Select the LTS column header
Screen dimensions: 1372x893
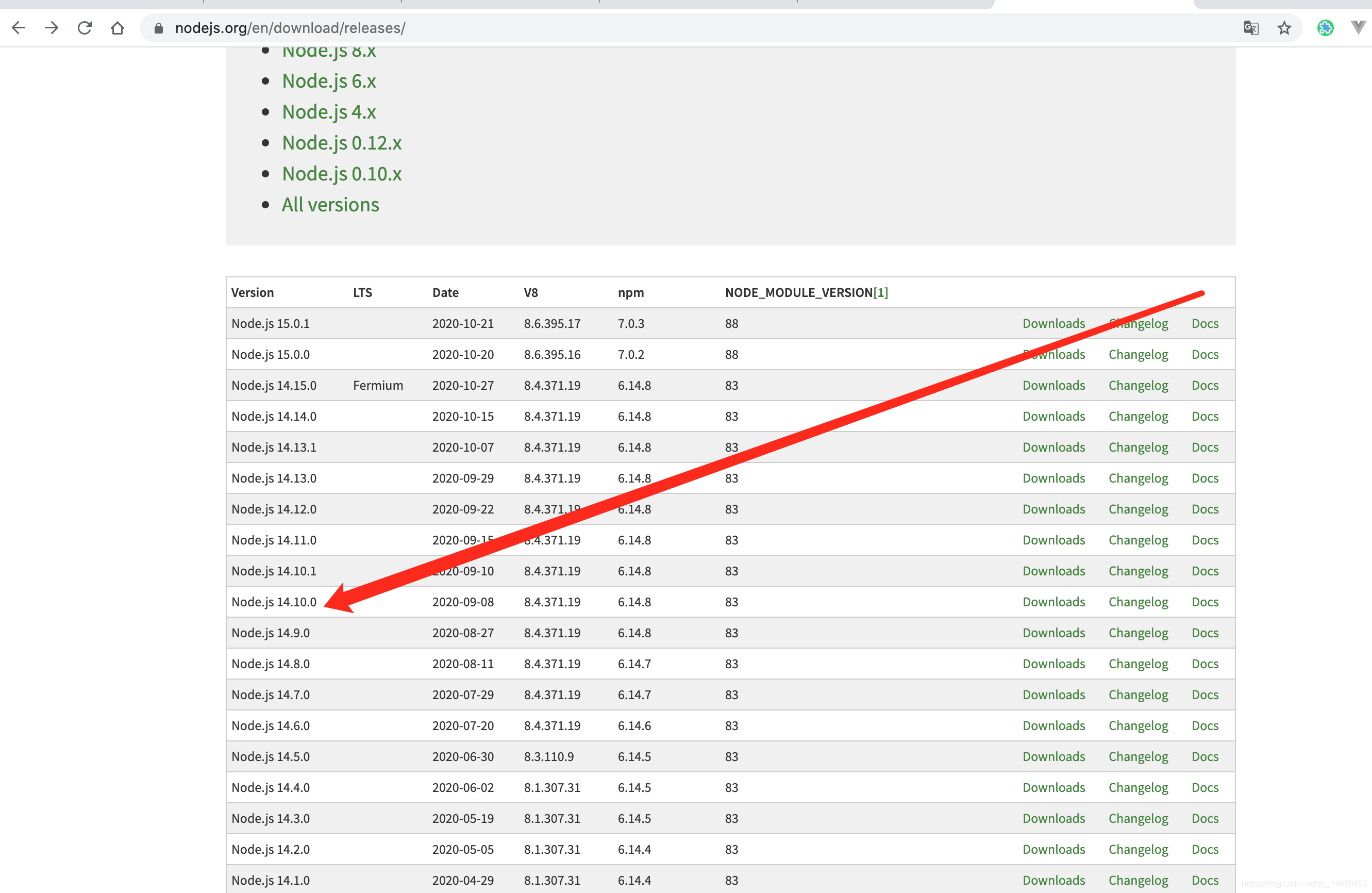coord(362,293)
